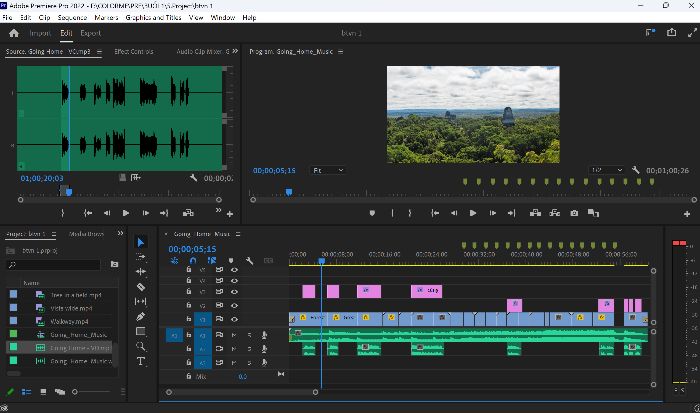
Task: Select the Type tool
Action: coord(141,361)
